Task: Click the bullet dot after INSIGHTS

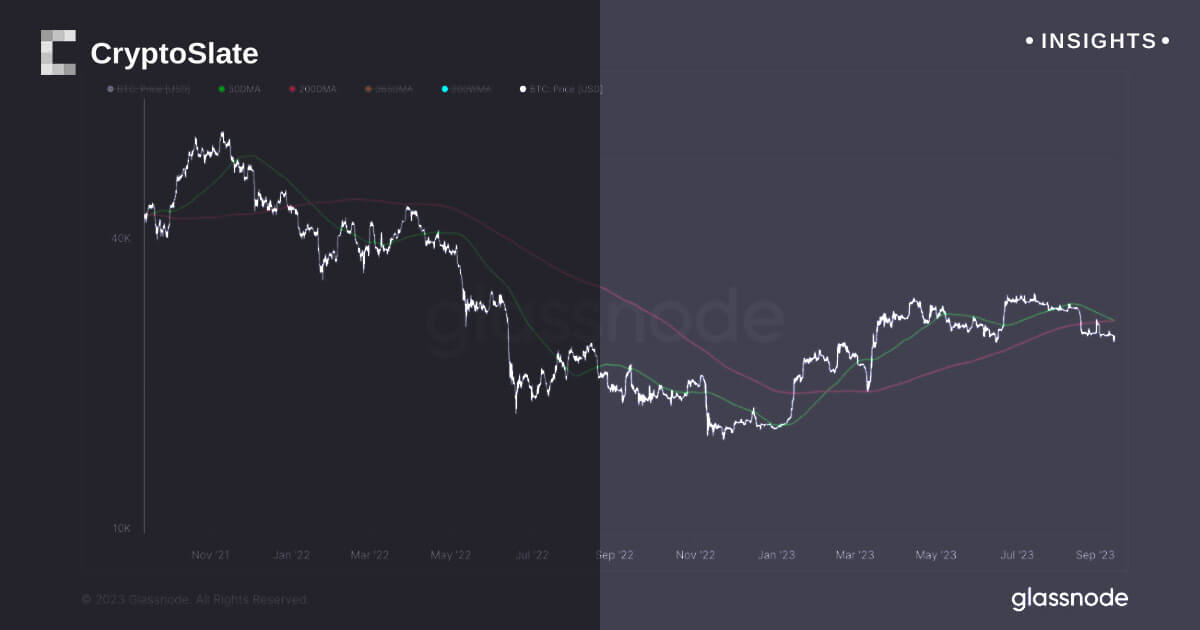Action: click(1165, 41)
